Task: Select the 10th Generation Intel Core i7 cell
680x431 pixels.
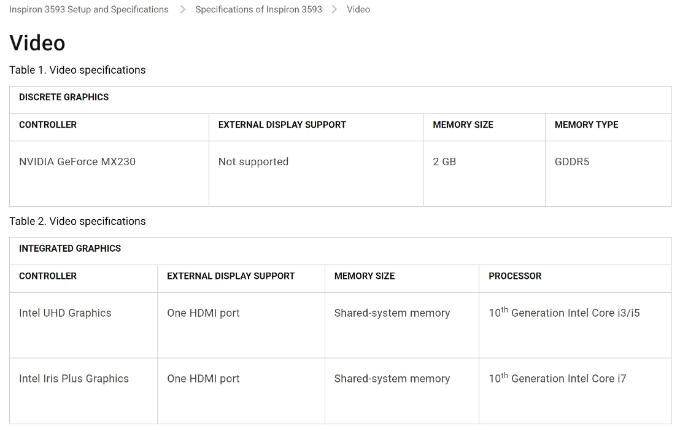Action: click(x=557, y=378)
